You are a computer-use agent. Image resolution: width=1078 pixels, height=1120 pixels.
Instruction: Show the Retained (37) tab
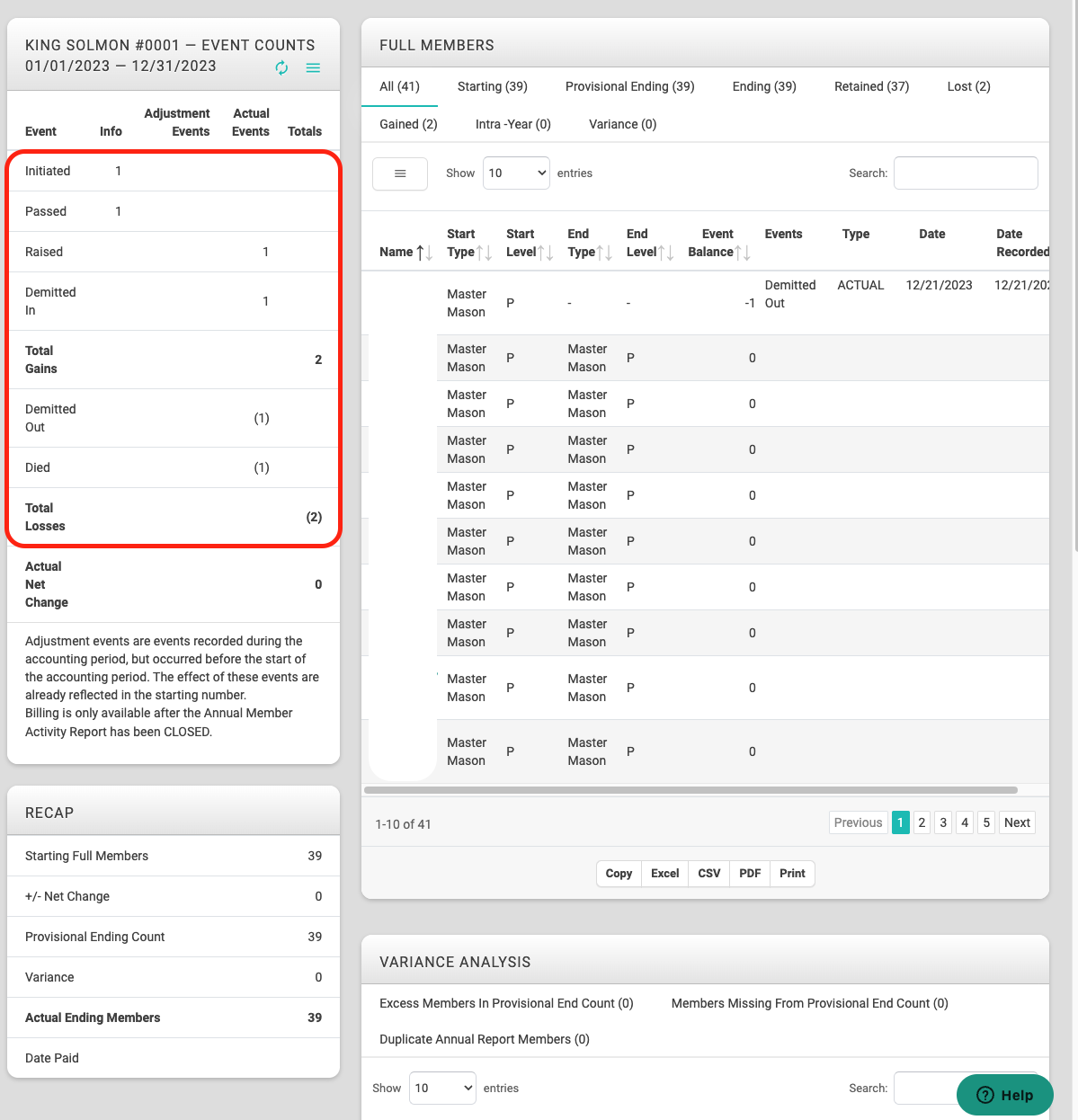point(871,86)
